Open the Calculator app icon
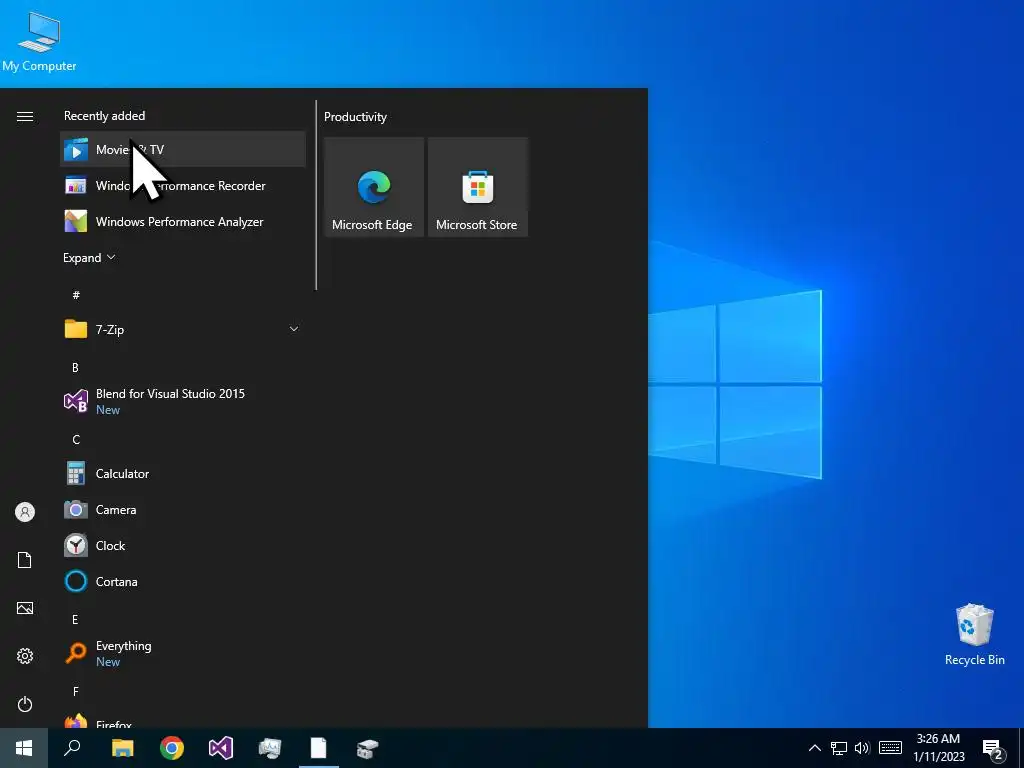Screen dimensions: 1024x768 76,473
